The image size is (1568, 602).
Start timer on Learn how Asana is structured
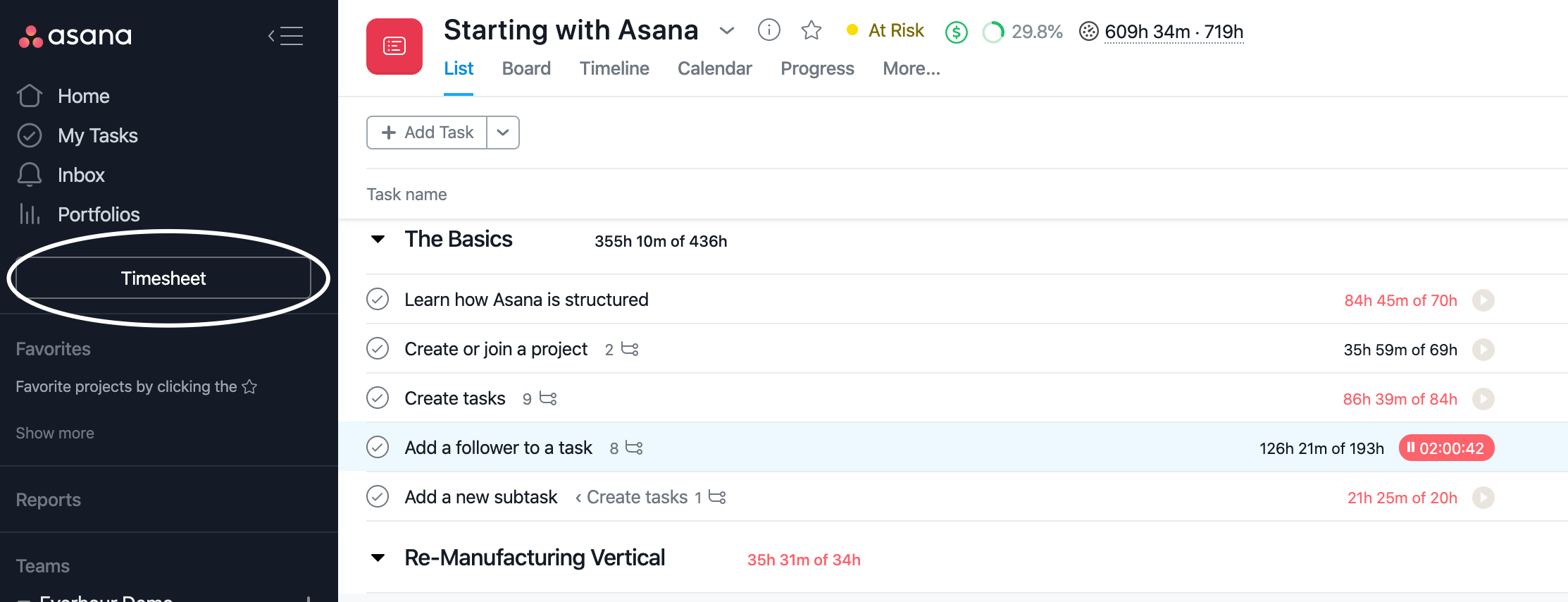(x=1483, y=300)
